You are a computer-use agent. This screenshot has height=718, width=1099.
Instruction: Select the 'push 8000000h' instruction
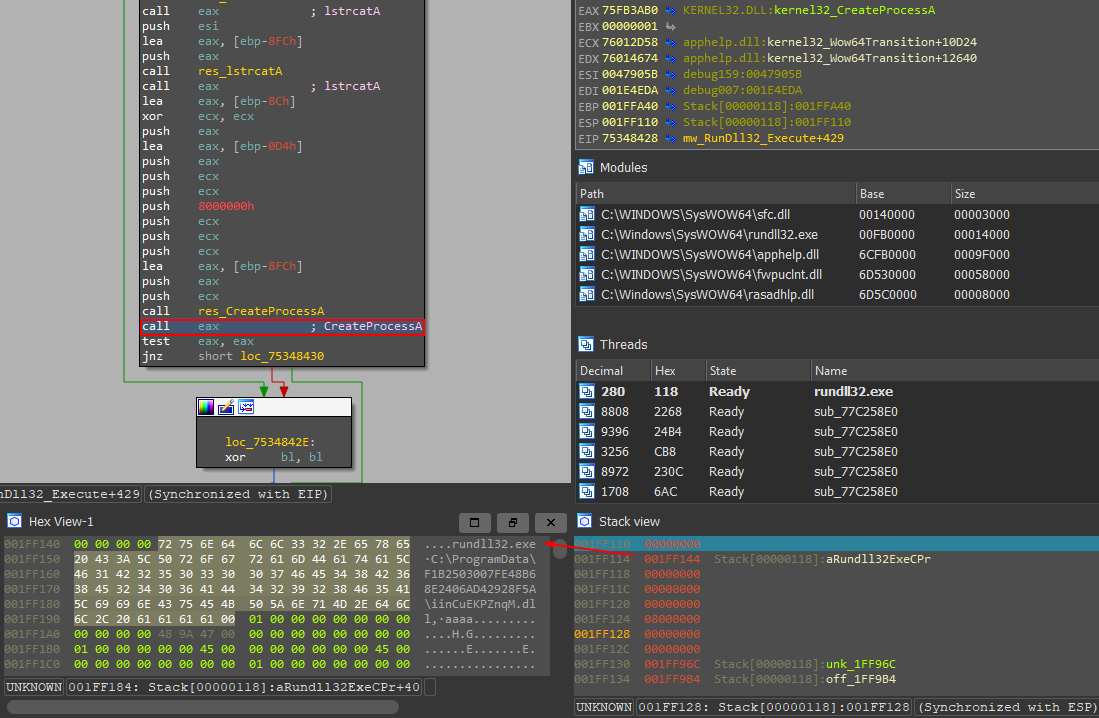[x=198, y=206]
